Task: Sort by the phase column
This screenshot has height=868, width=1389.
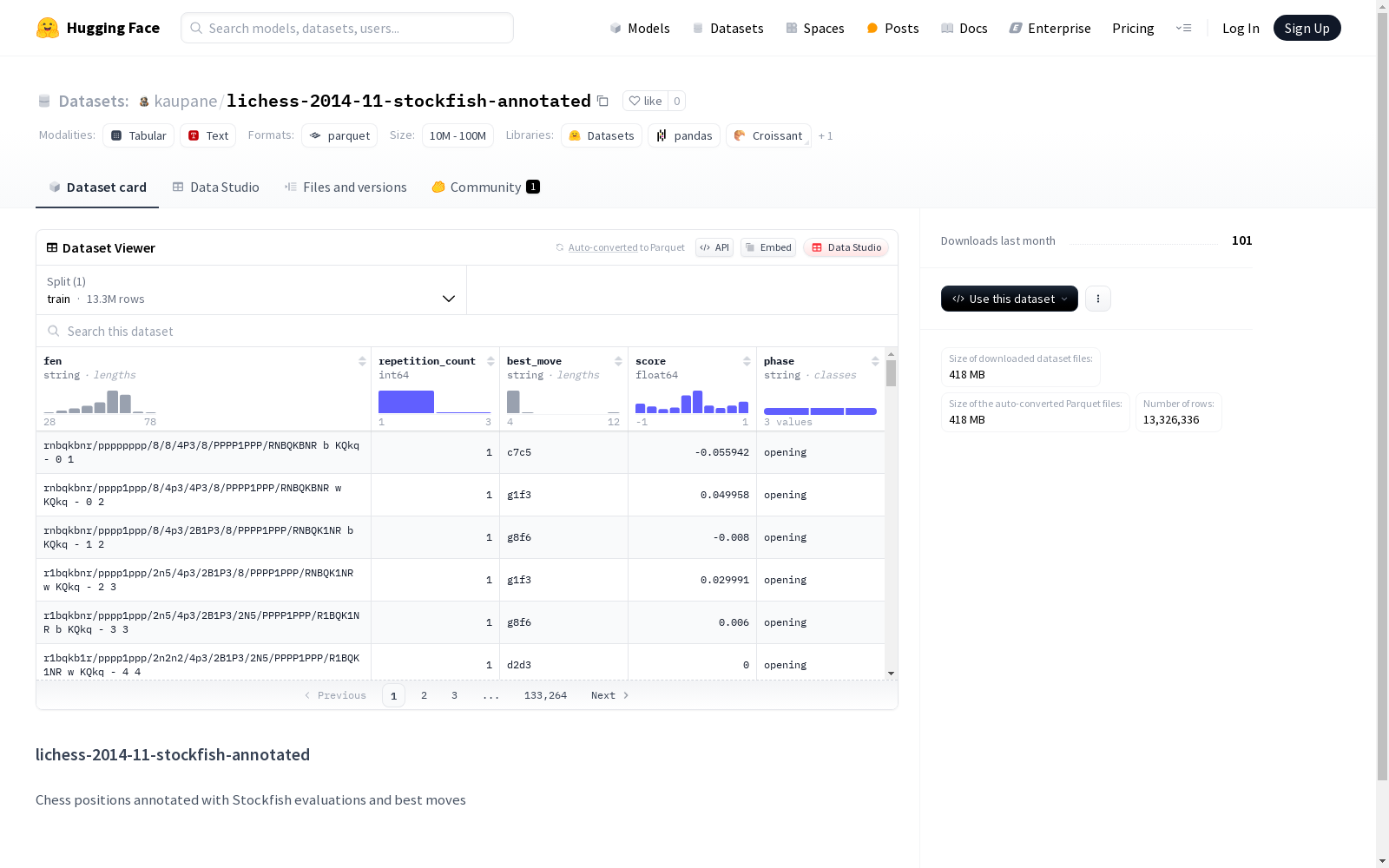Action: click(x=875, y=361)
